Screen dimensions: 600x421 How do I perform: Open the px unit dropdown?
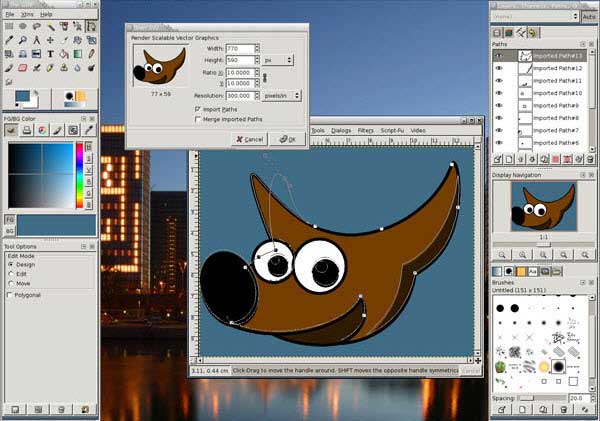(x=278, y=59)
